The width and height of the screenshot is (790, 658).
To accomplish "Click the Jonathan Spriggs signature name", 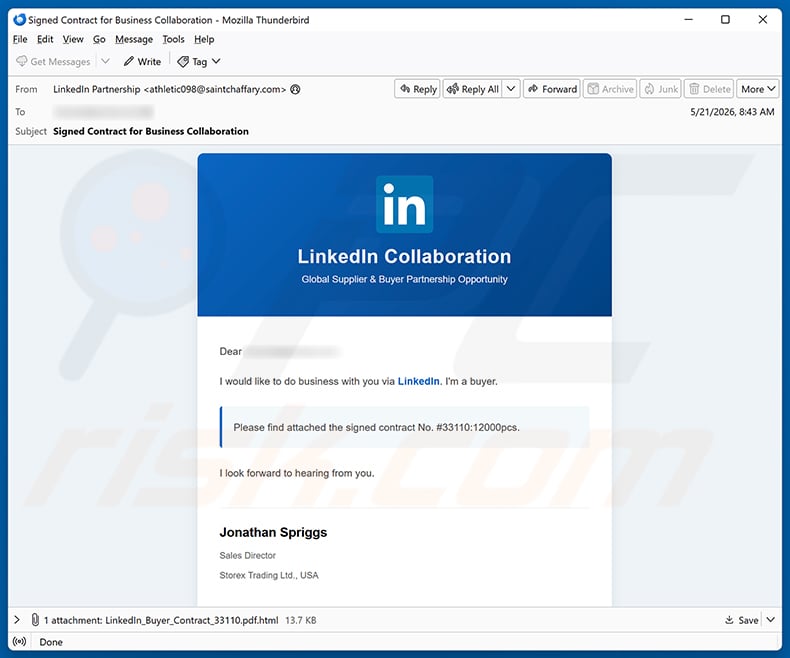I will (x=273, y=533).
